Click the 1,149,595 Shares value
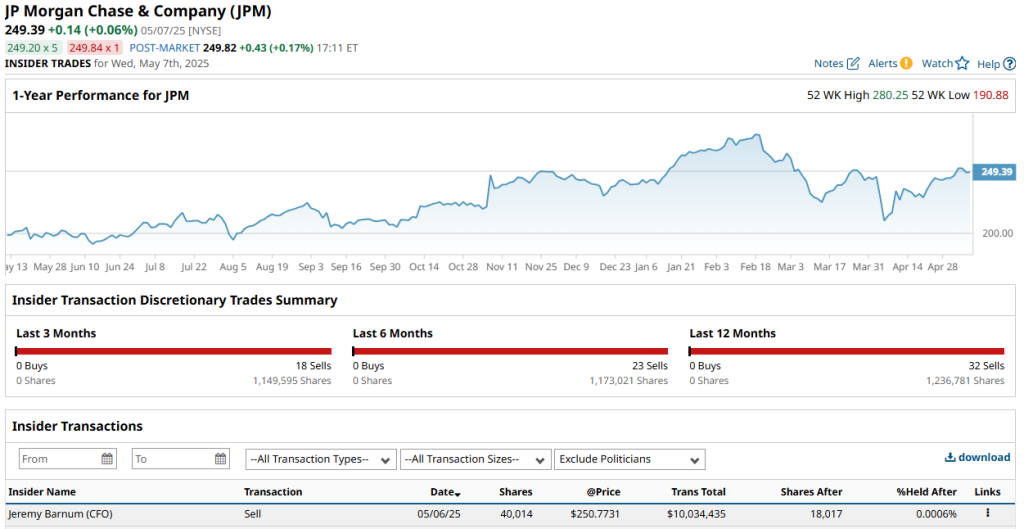The image size is (1024, 529). [292, 381]
